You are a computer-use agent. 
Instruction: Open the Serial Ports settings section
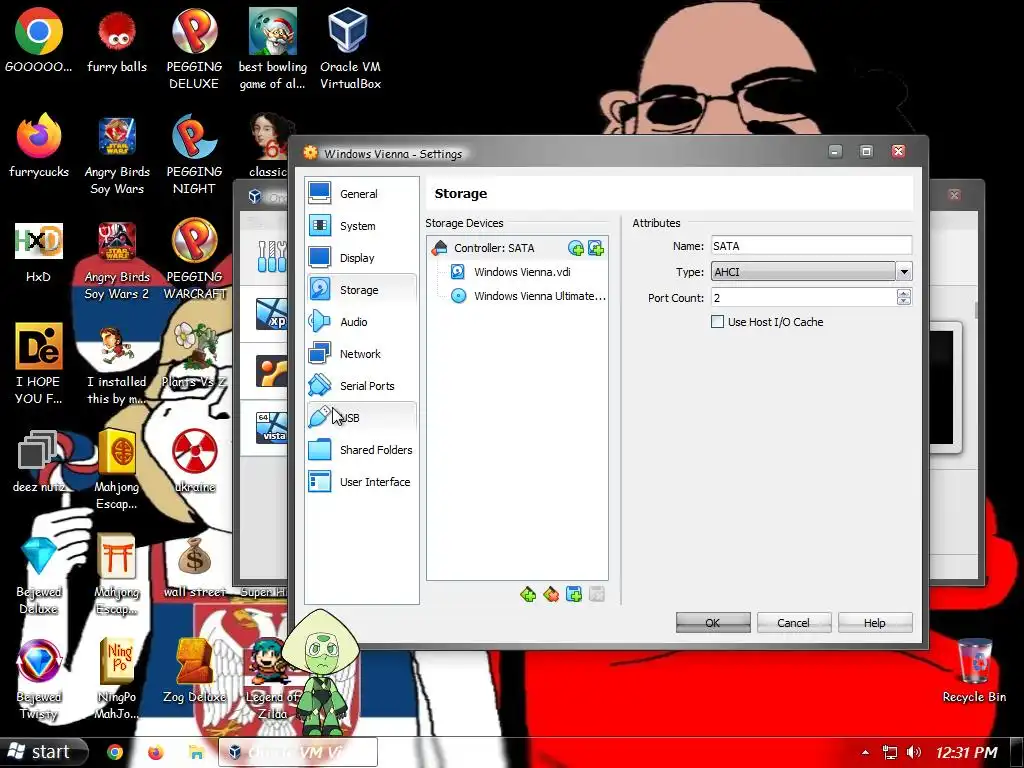[x=361, y=386]
